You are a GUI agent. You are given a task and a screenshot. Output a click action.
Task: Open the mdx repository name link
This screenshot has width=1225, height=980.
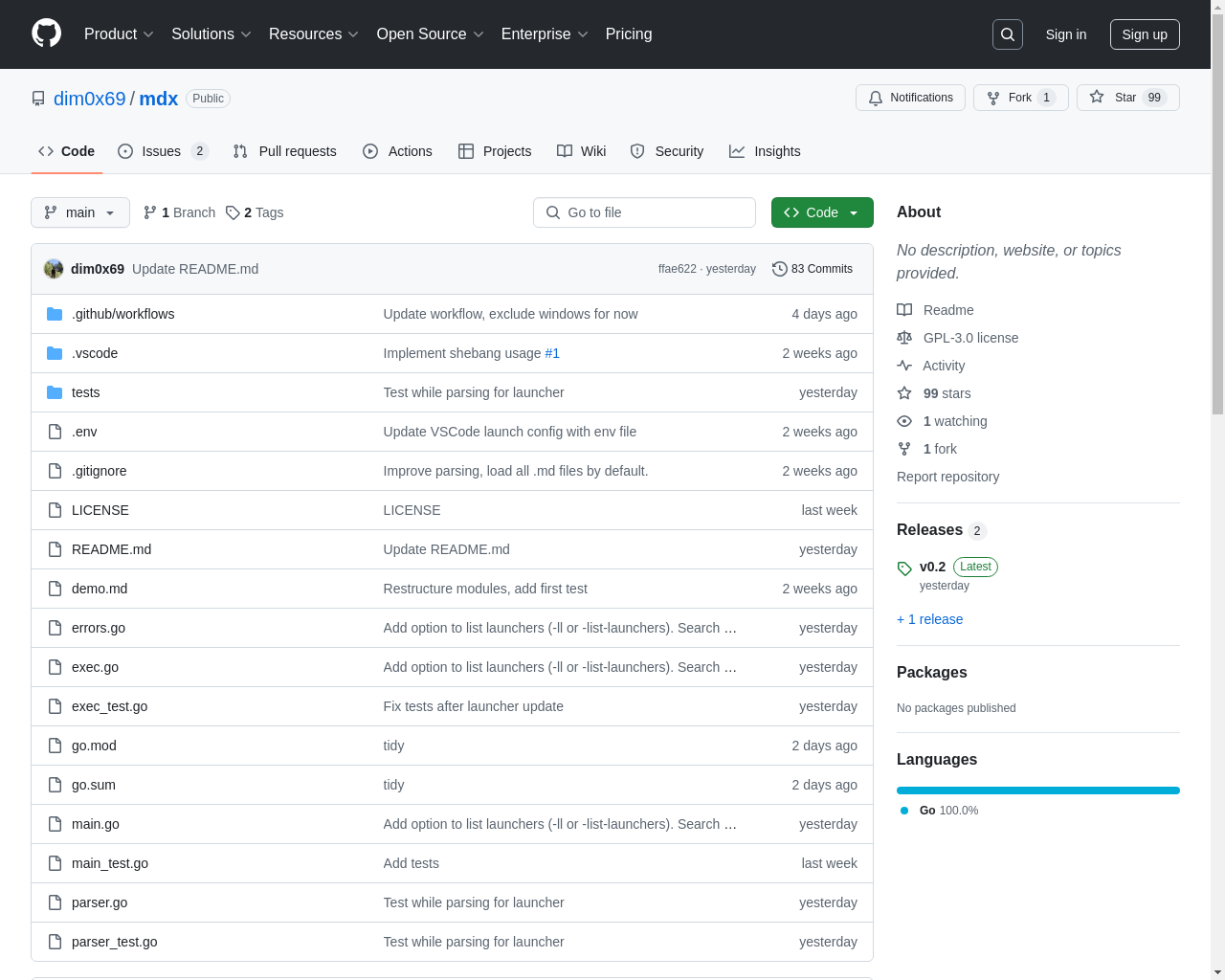tap(159, 99)
